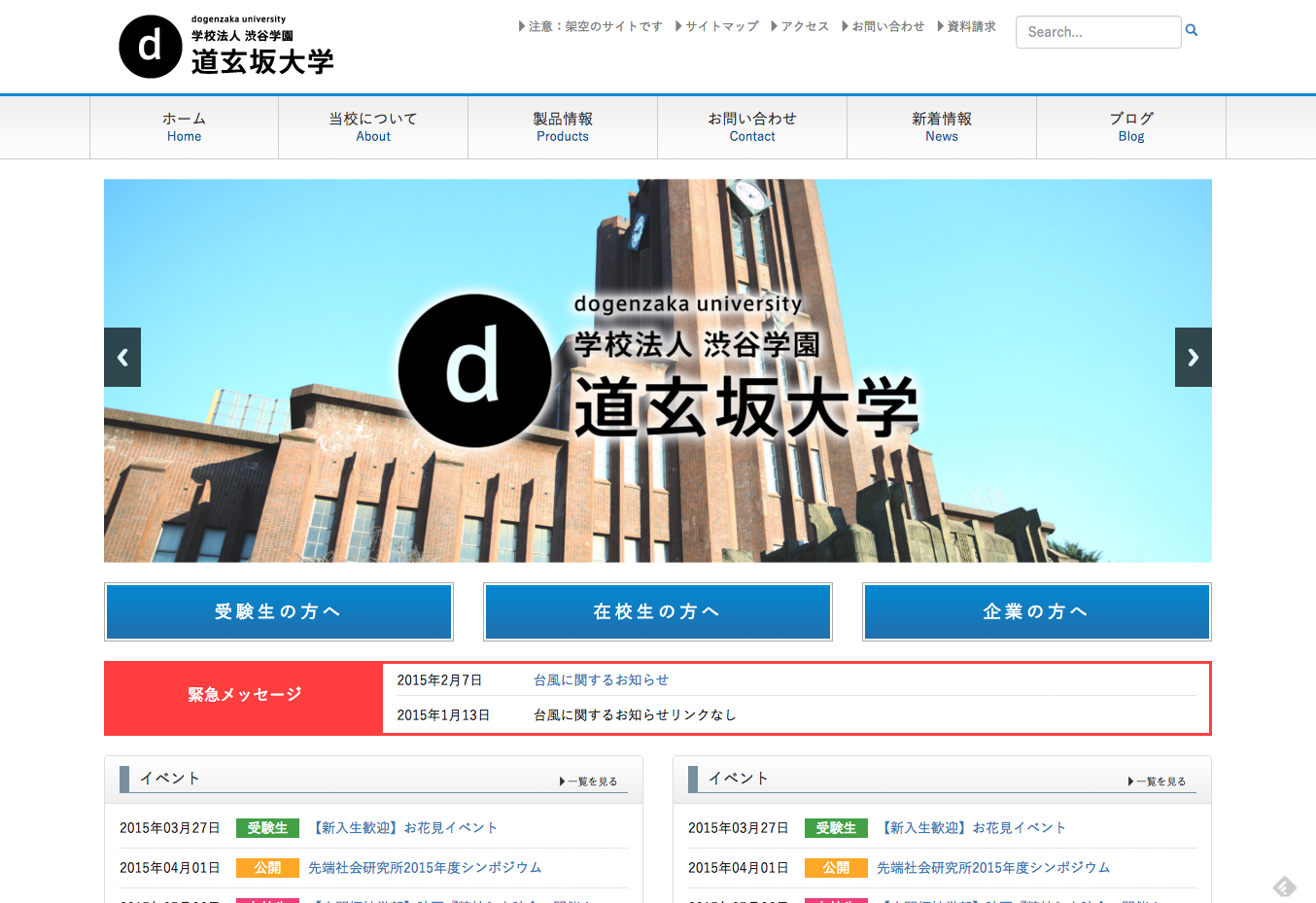This screenshot has width=1316, height=903.
Task: Show previous slide with left arrow
Action: pos(122,358)
